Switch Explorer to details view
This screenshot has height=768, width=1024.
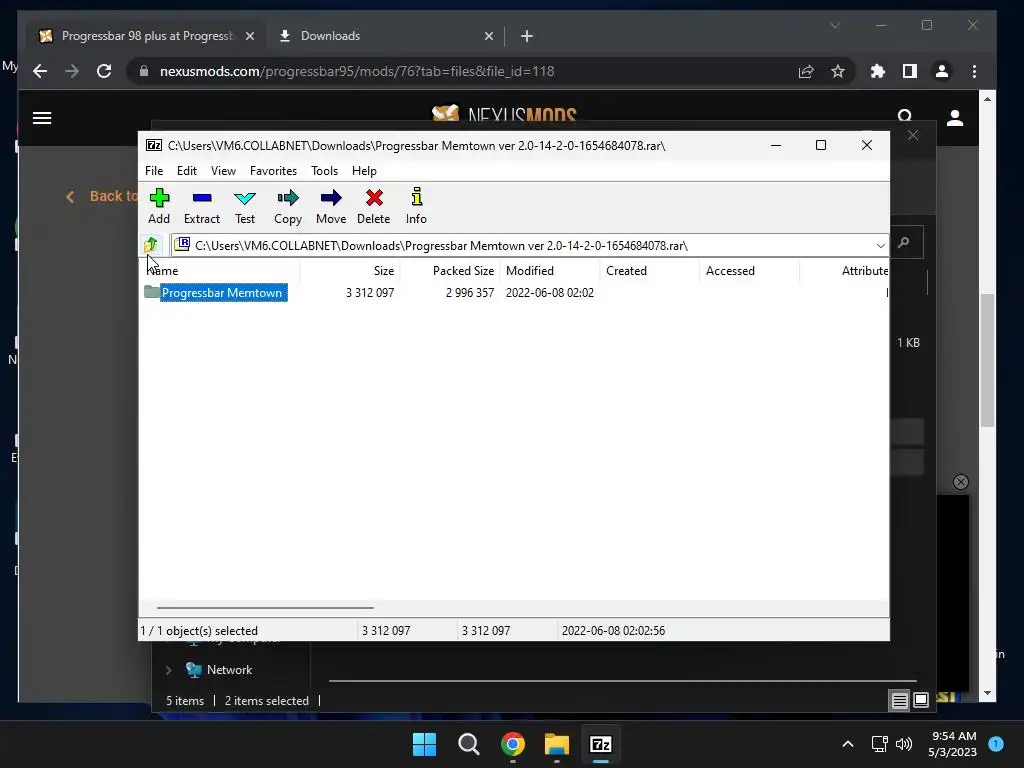[899, 701]
